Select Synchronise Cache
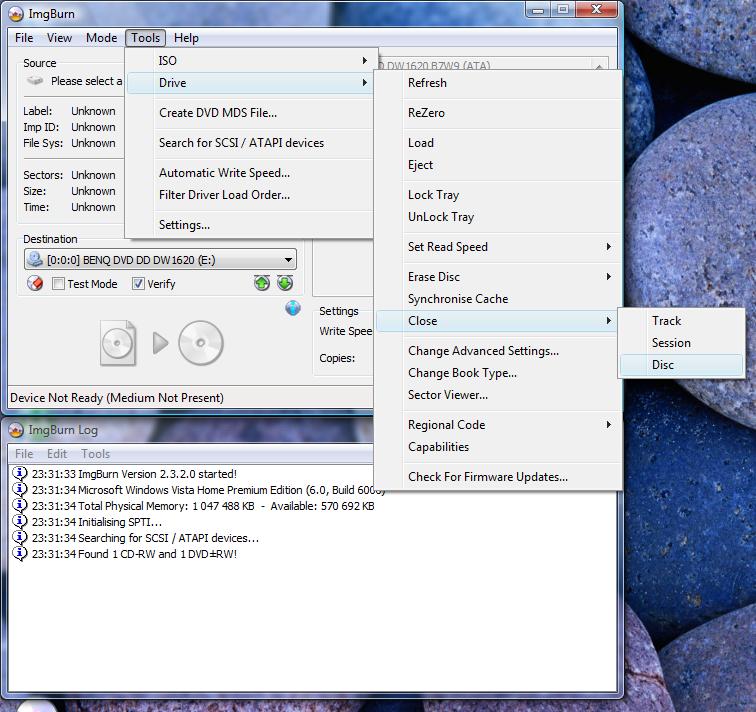Screen dimensions: 756x712 click(499, 299)
